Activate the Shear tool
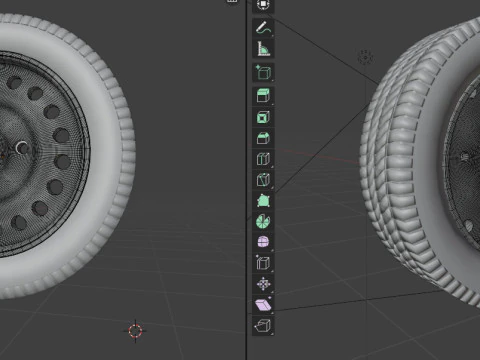 click(x=263, y=305)
